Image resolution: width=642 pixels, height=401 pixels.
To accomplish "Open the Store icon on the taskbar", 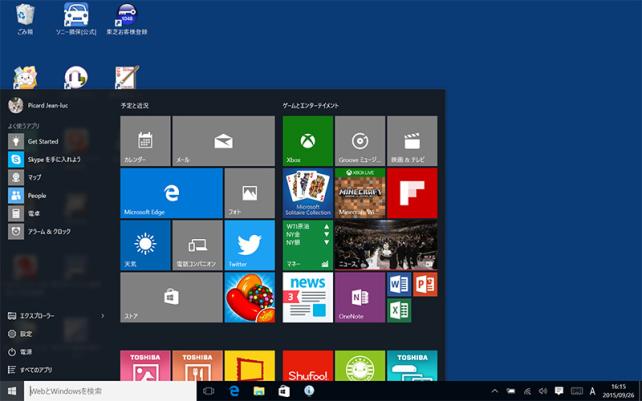I will [284, 391].
